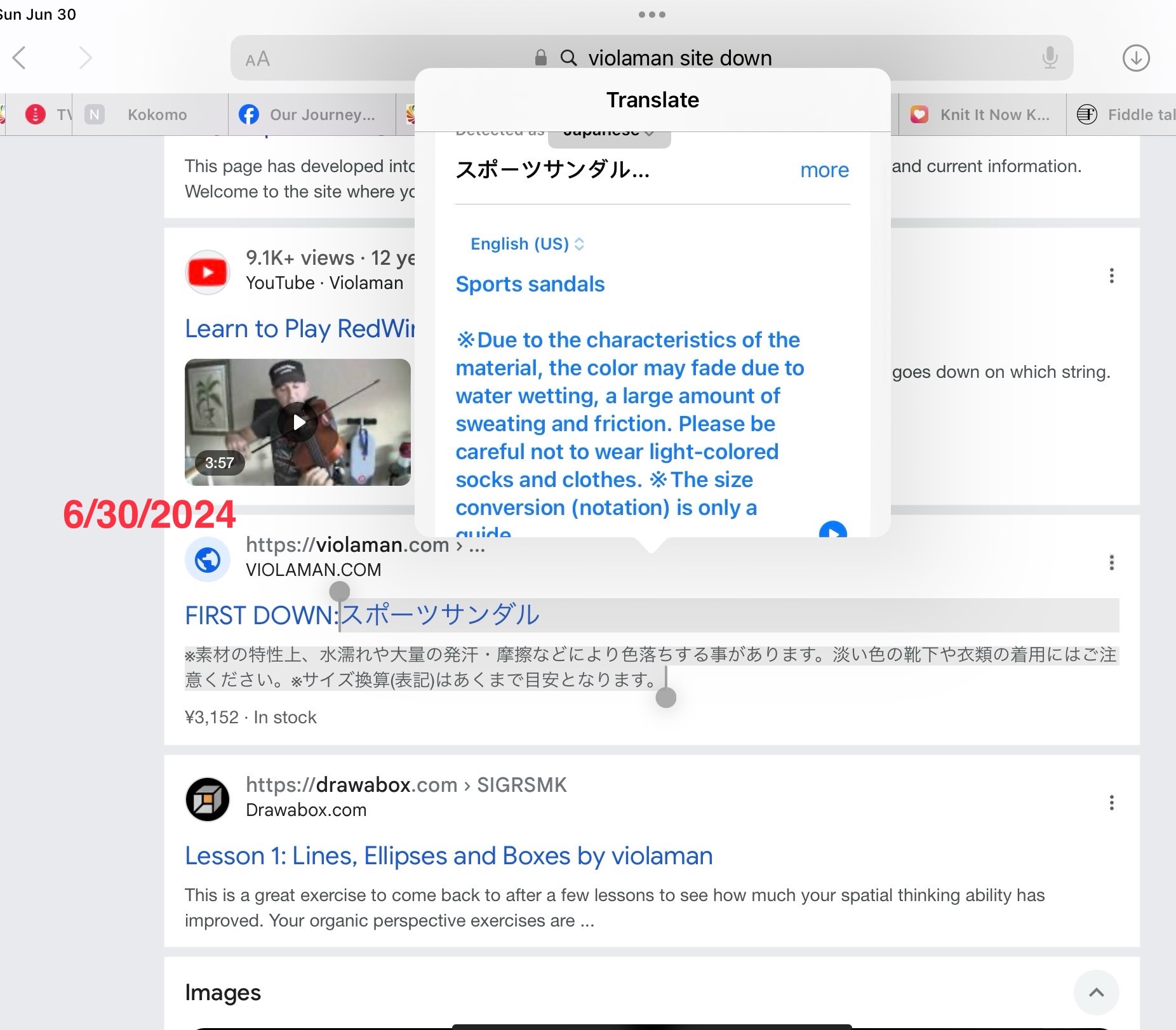Tap 'more' to expand the Japanese source text
This screenshot has width=1176, height=1030.
pyautogui.click(x=824, y=170)
